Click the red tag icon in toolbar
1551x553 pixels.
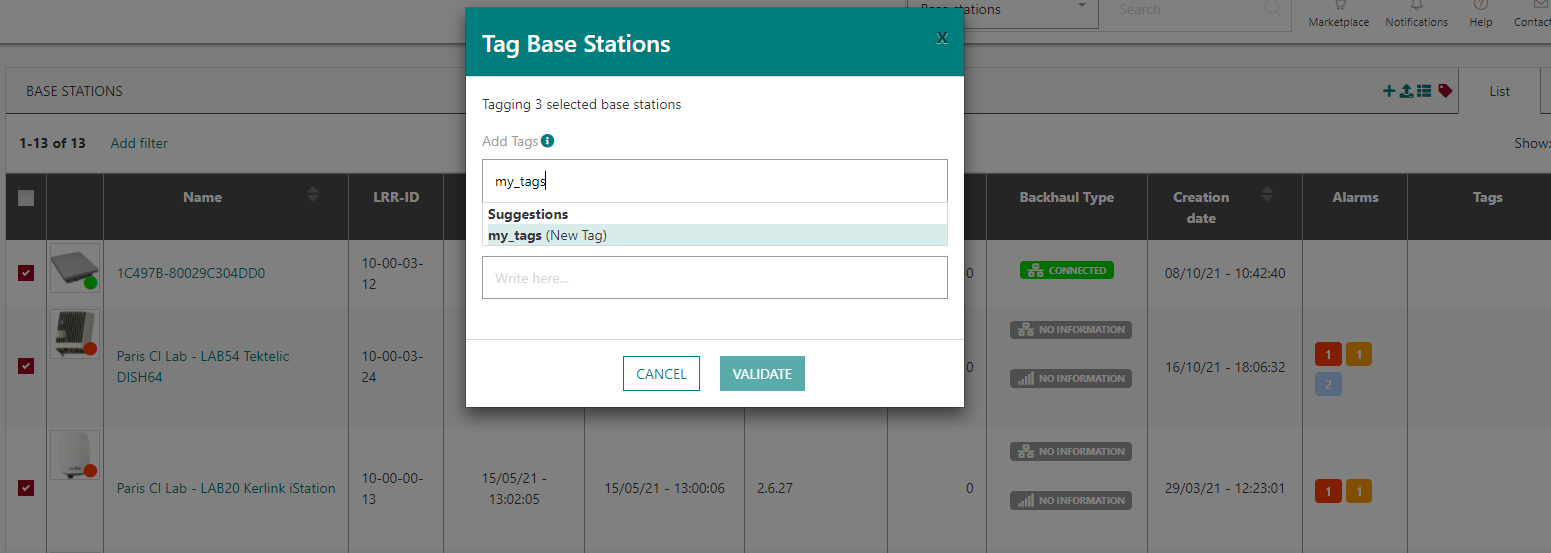pyautogui.click(x=1444, y=91)
